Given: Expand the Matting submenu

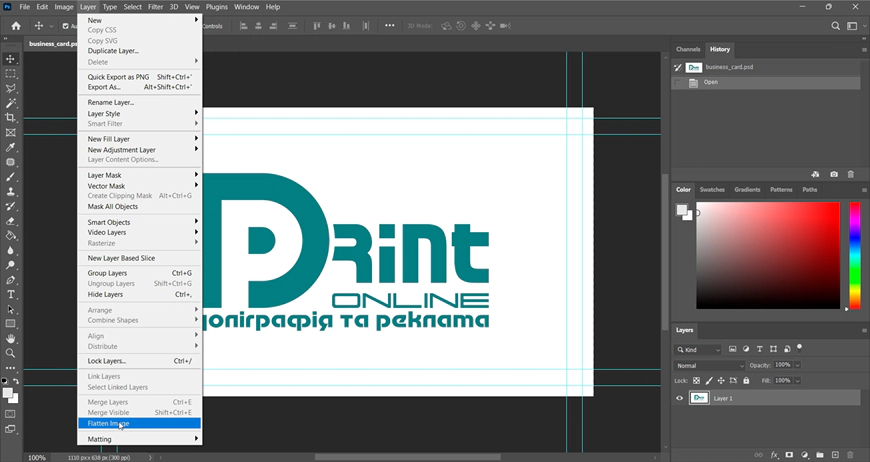Looking at the screenshot, I should tap(140, 439).
